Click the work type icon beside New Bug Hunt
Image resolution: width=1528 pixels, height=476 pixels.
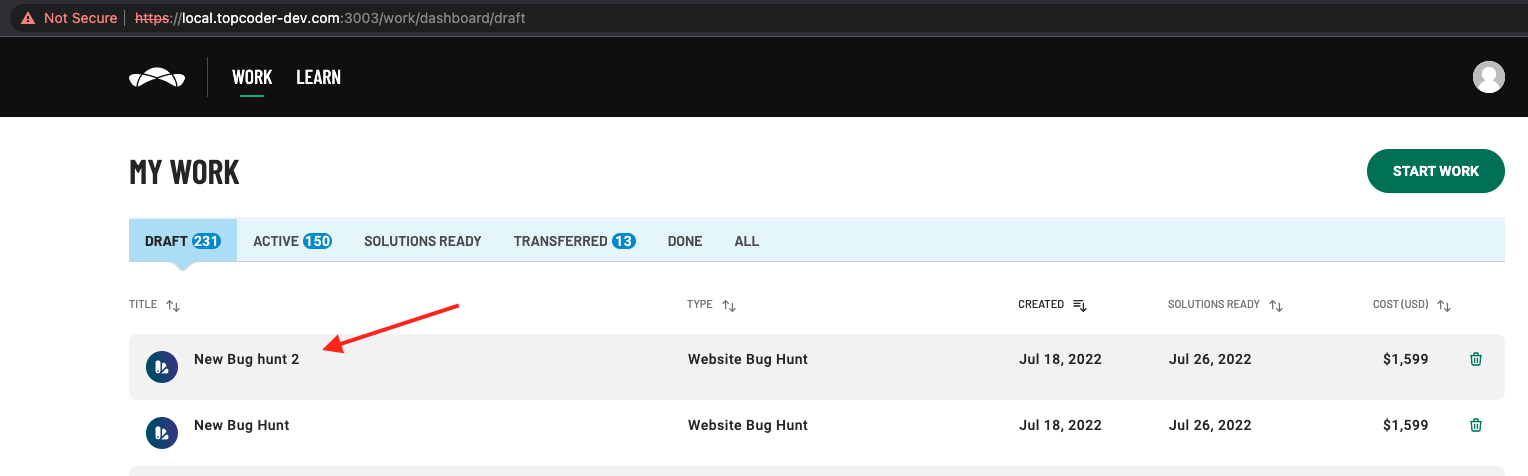[x=162, y=433]
